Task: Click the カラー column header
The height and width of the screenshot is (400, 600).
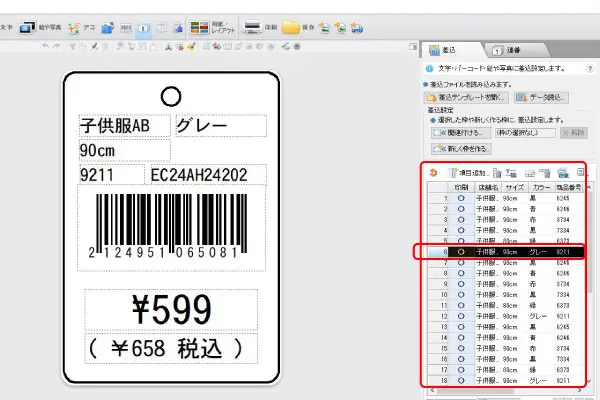Action: 541,188
